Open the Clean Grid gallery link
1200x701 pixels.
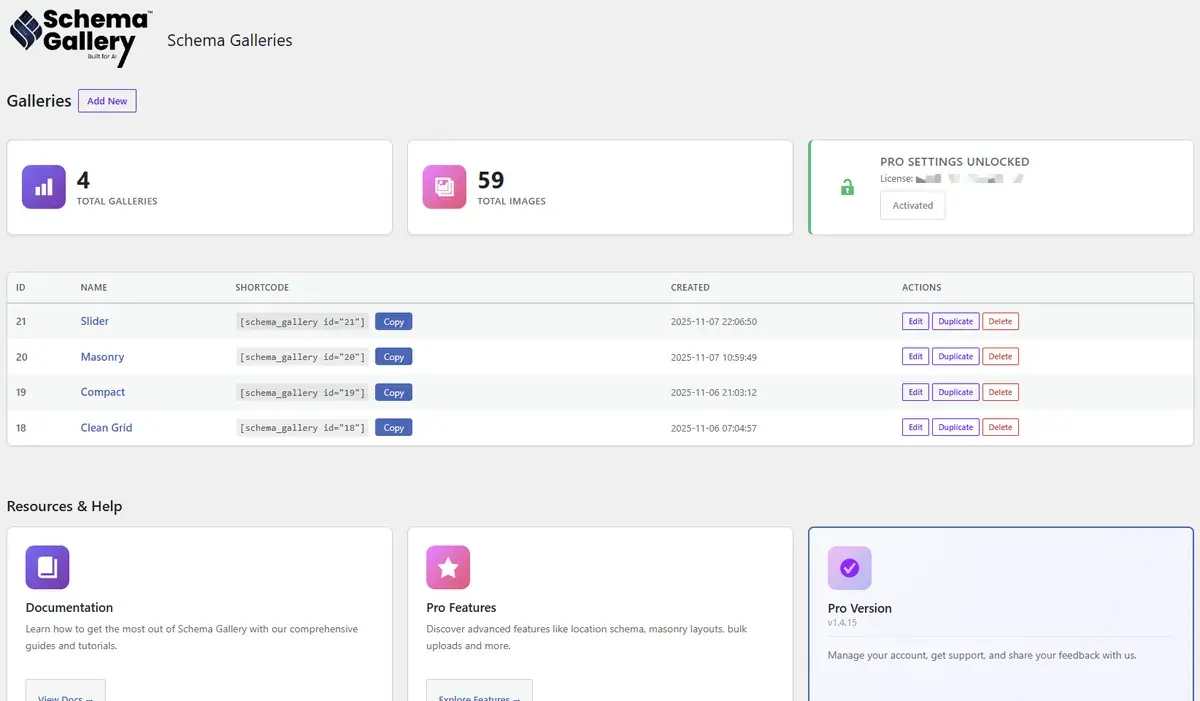[106, 427]
